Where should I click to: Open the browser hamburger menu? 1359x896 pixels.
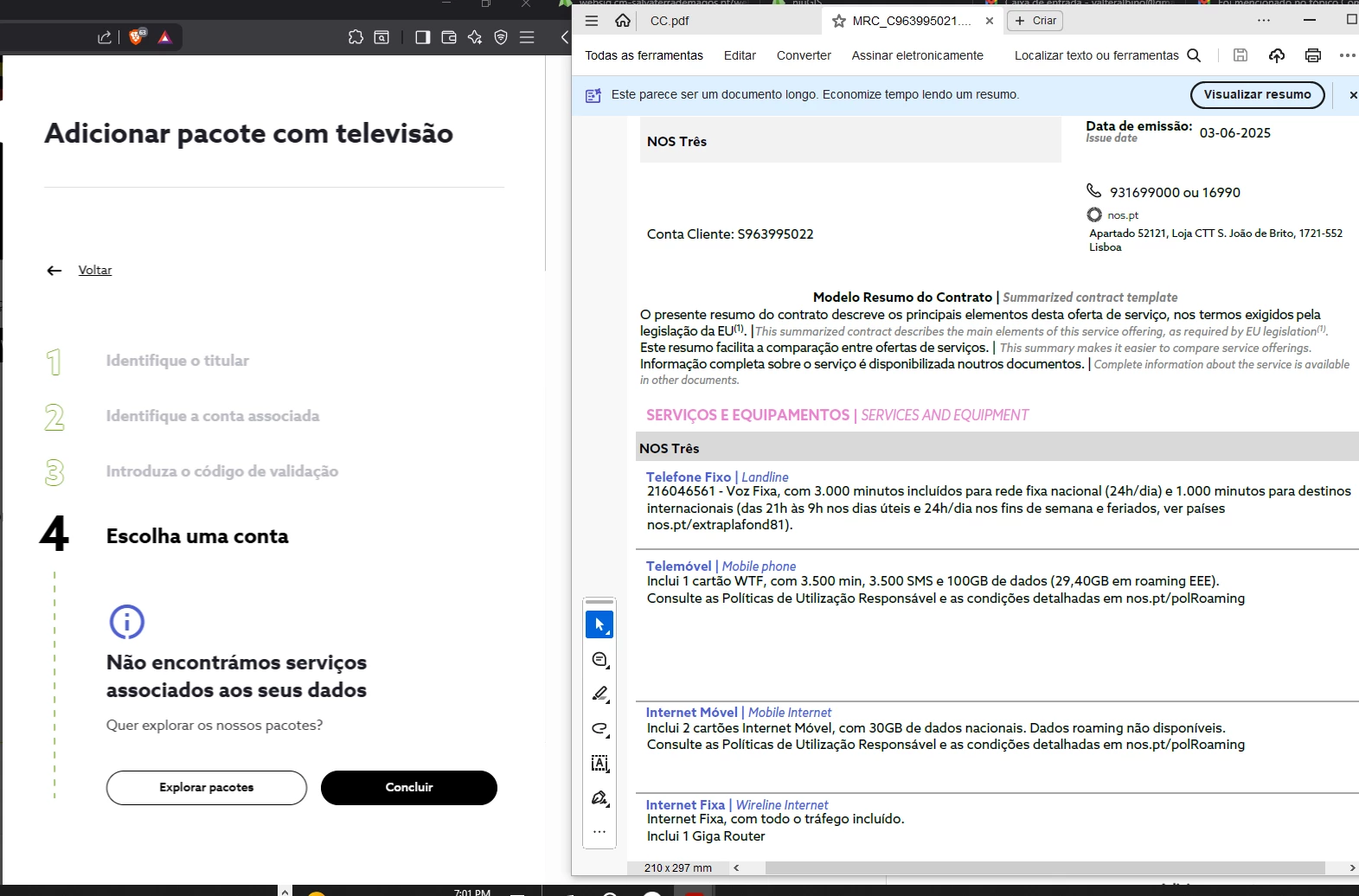tap(527, 37)
